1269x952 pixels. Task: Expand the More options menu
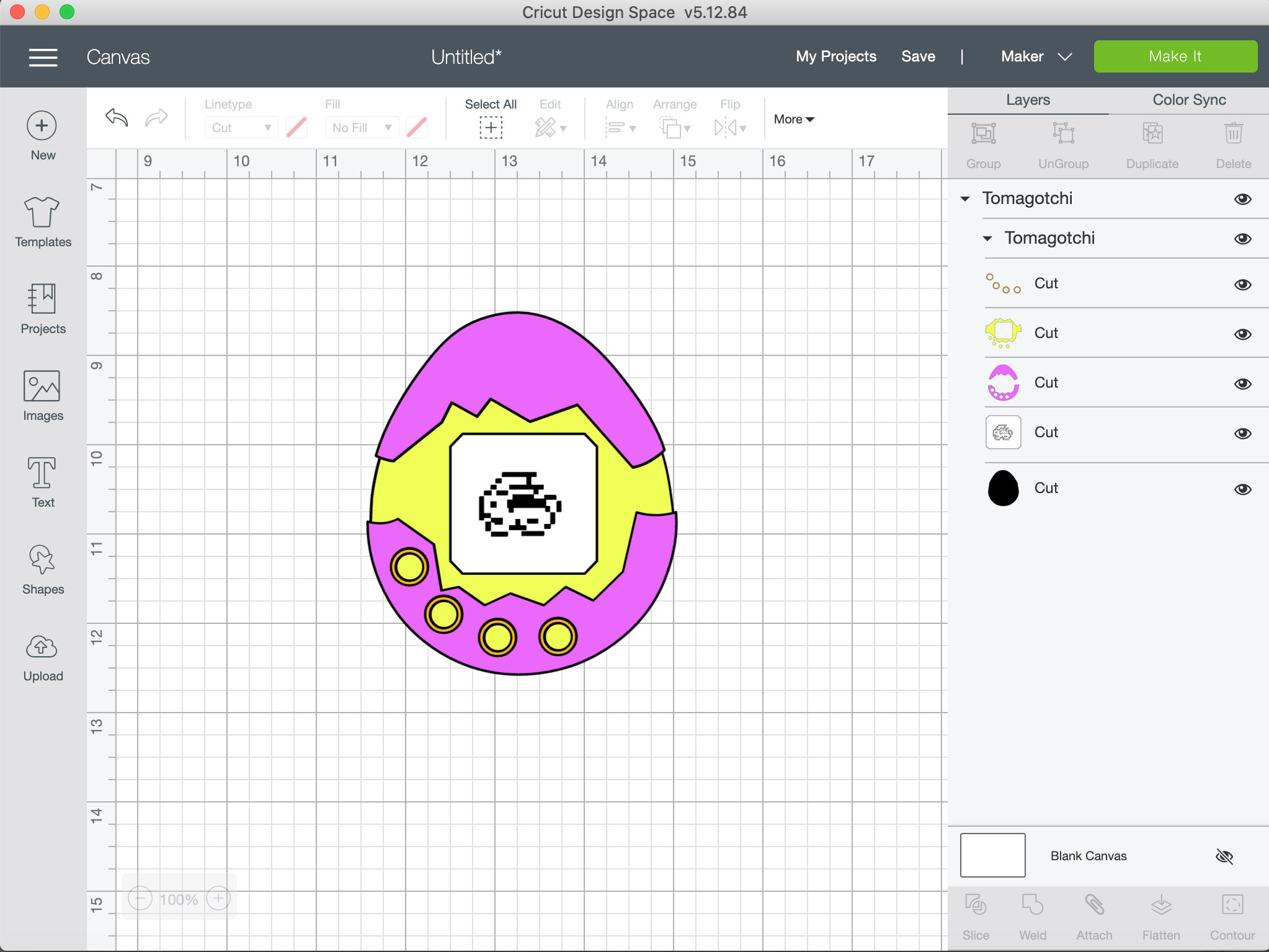[793, 119]
